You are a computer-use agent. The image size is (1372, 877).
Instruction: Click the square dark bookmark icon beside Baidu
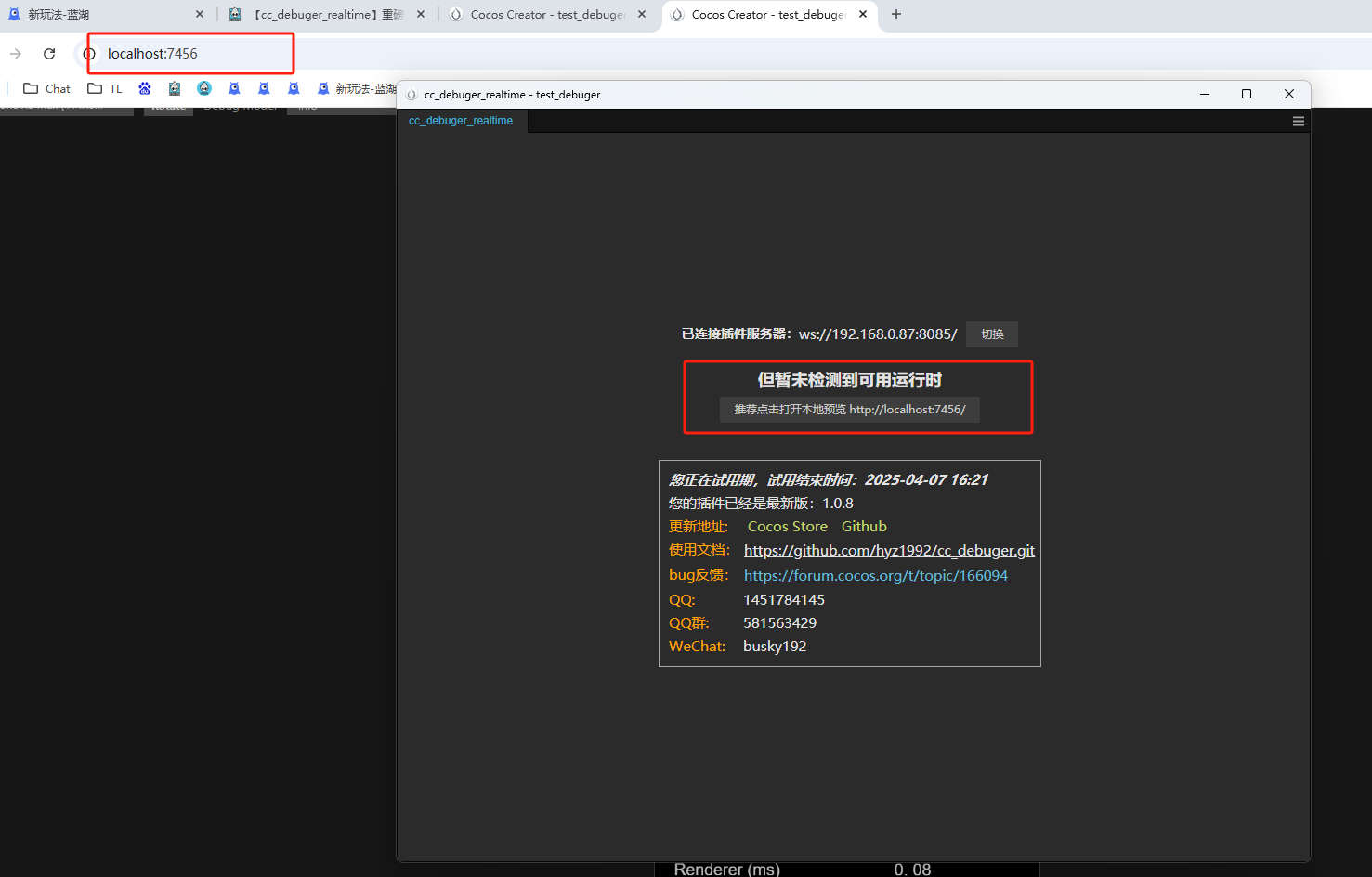tap(175, 87)
